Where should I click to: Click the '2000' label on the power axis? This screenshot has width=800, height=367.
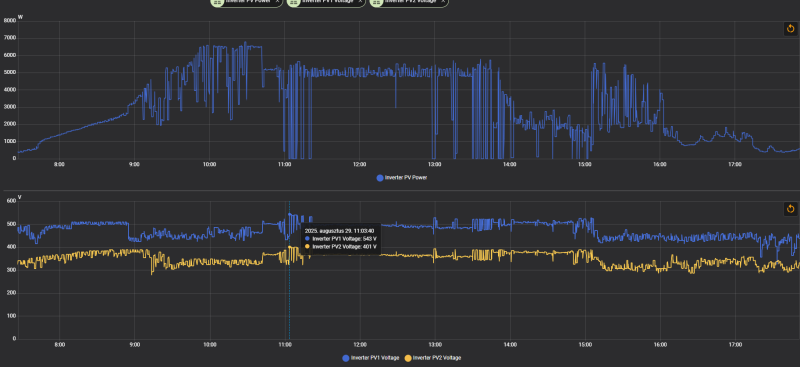(10, 124)
